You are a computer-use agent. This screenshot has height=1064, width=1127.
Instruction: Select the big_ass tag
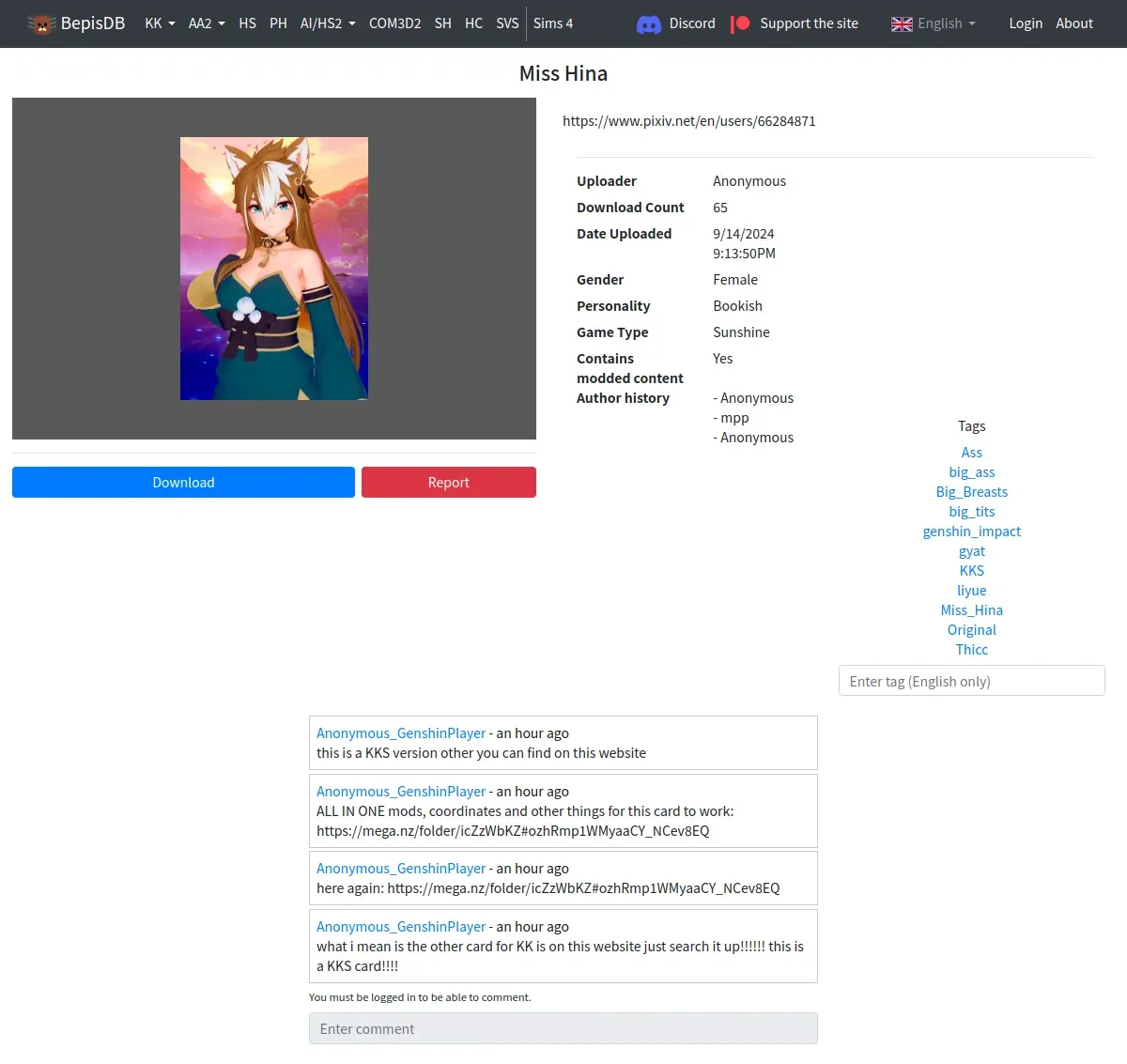pos(972,472)
